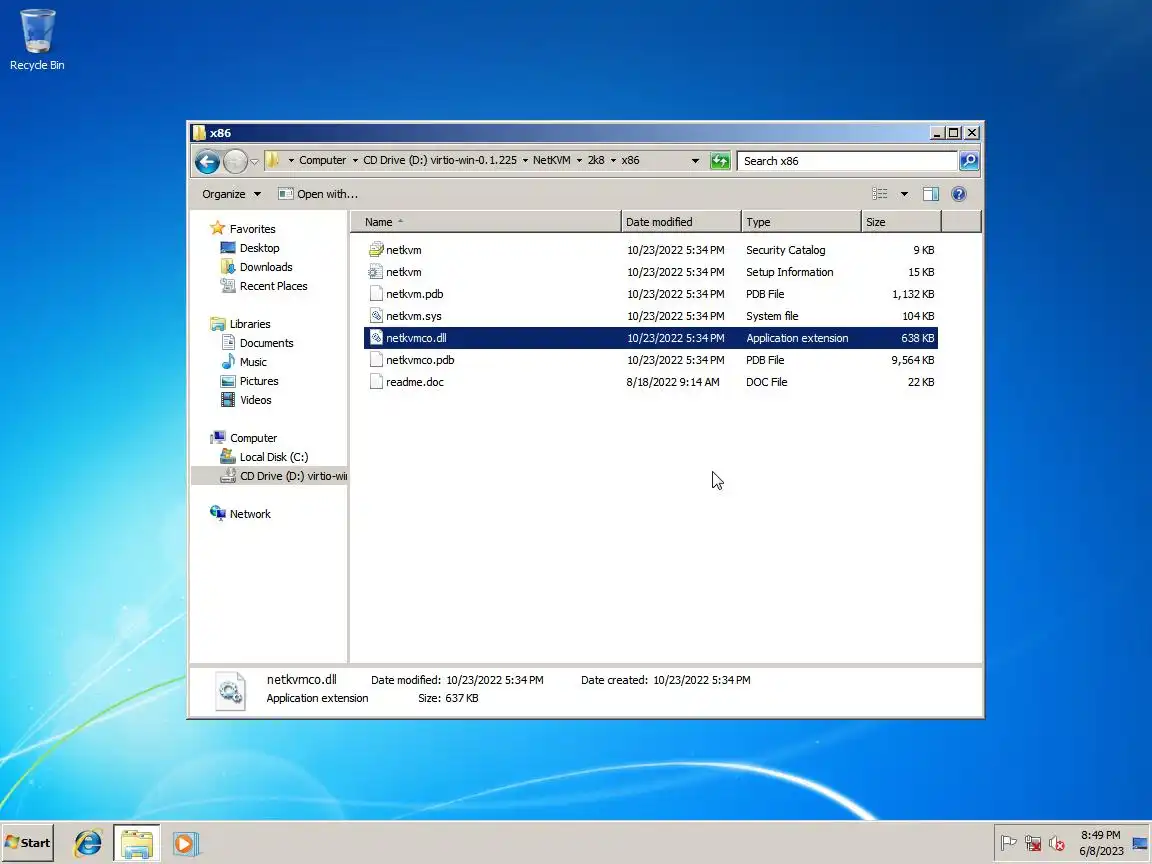Open the address bar previous locations dropdown
1152x864 pixels.
click(695, 161)
